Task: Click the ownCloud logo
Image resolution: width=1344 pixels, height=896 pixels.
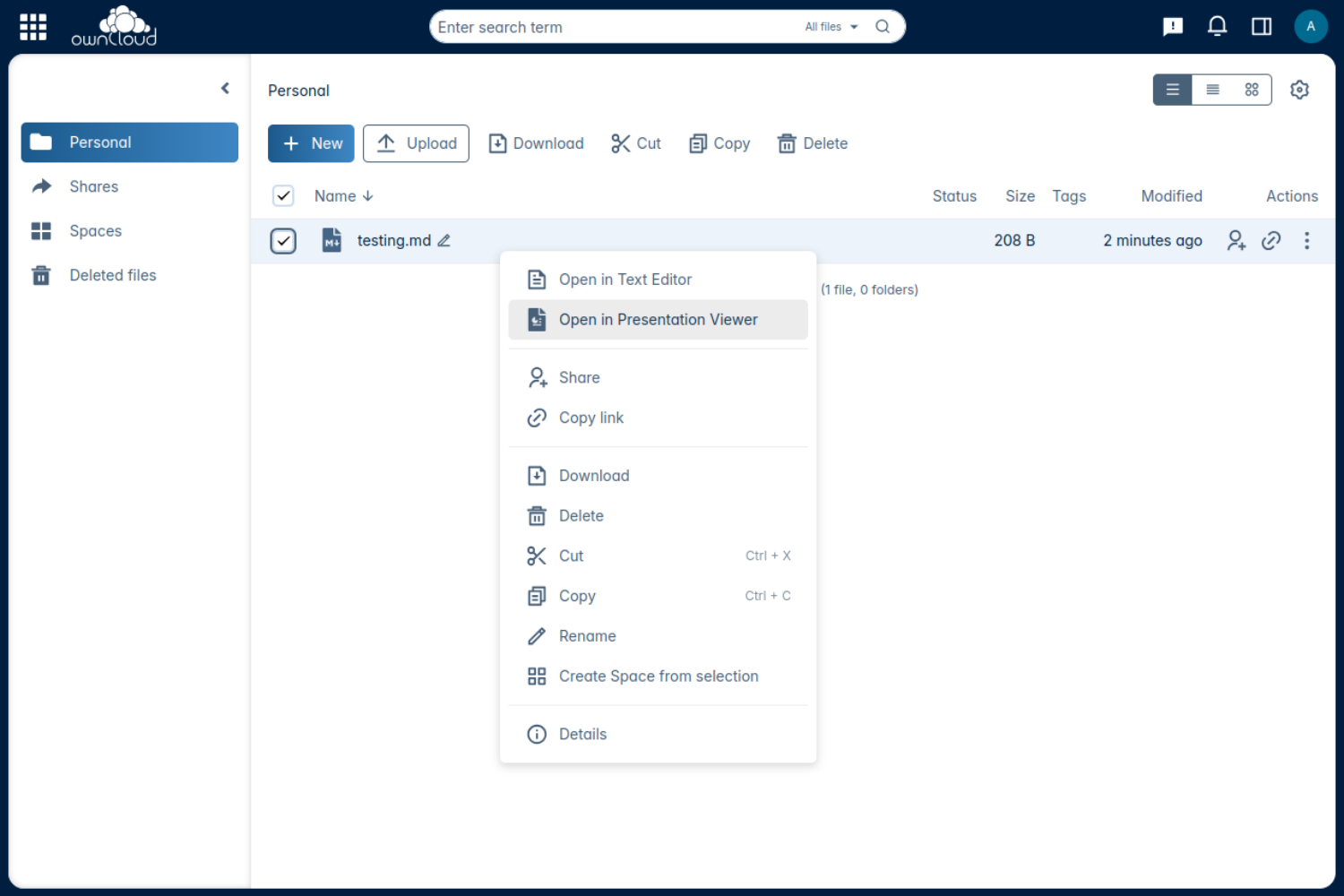Action: (114, 26)
